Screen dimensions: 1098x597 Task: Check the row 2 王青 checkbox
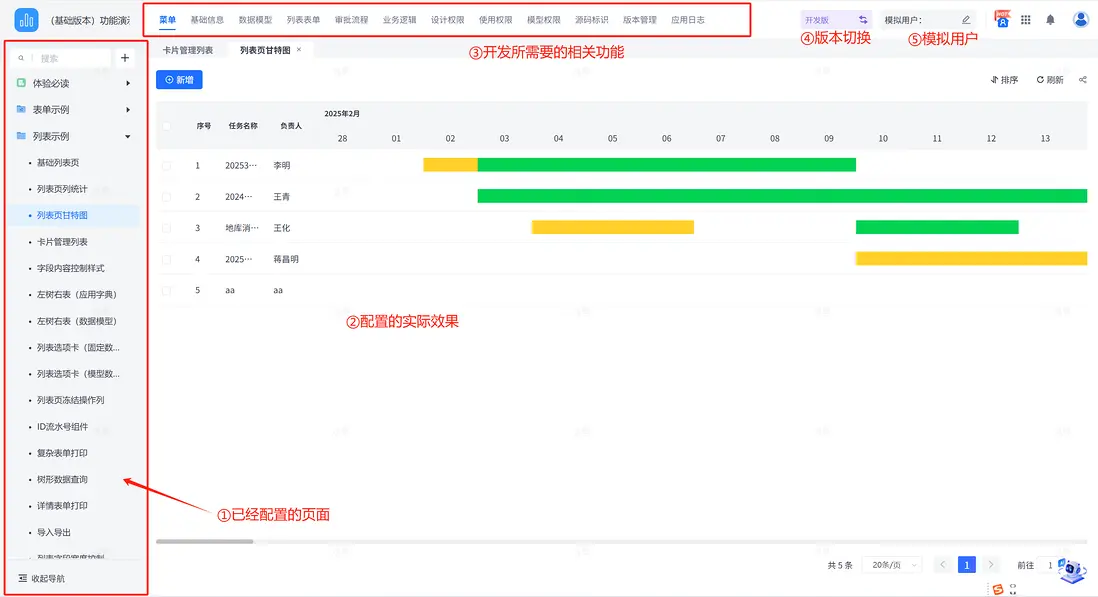(166, 197)
